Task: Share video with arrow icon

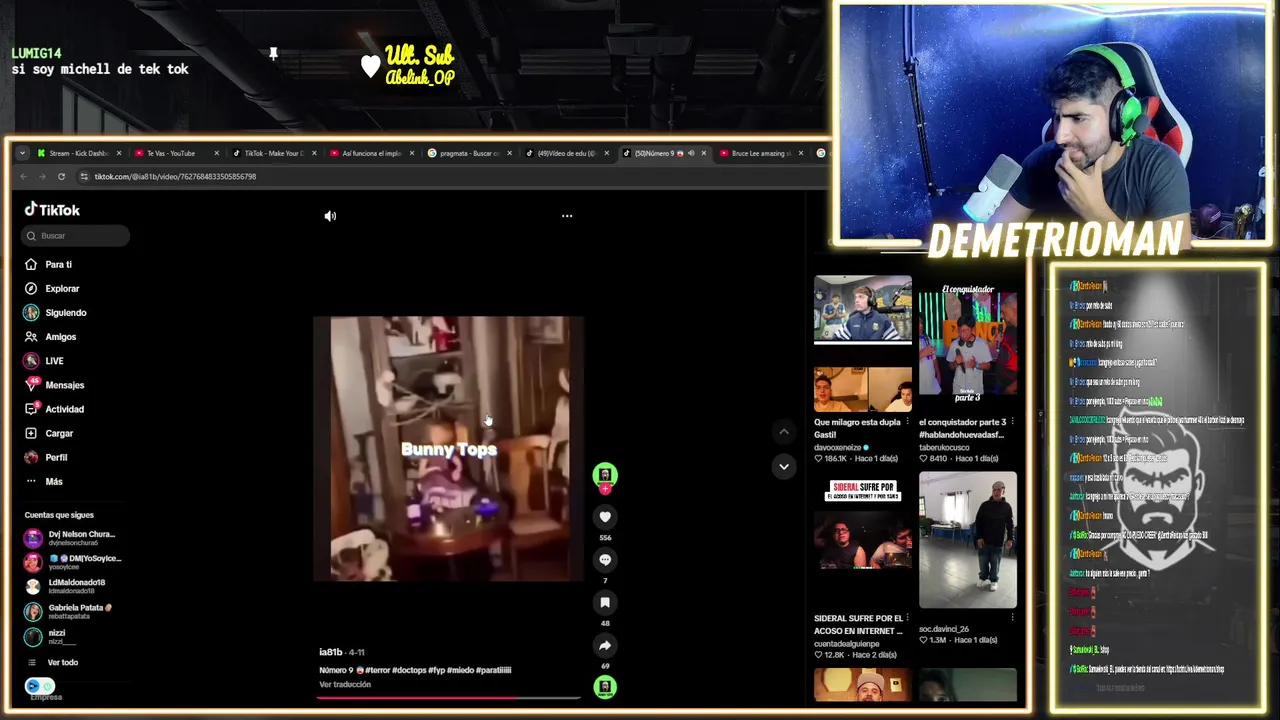Action: click(605, 645)
